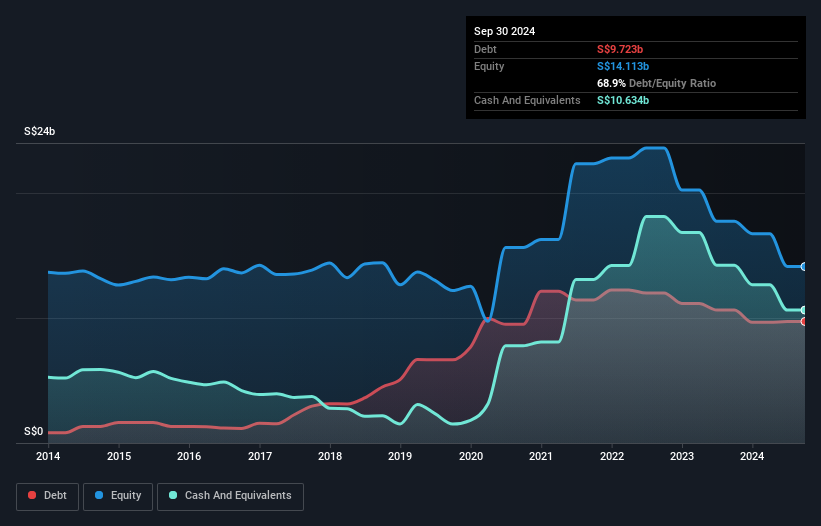Click the S$10.634b cash value

[623, 100]
